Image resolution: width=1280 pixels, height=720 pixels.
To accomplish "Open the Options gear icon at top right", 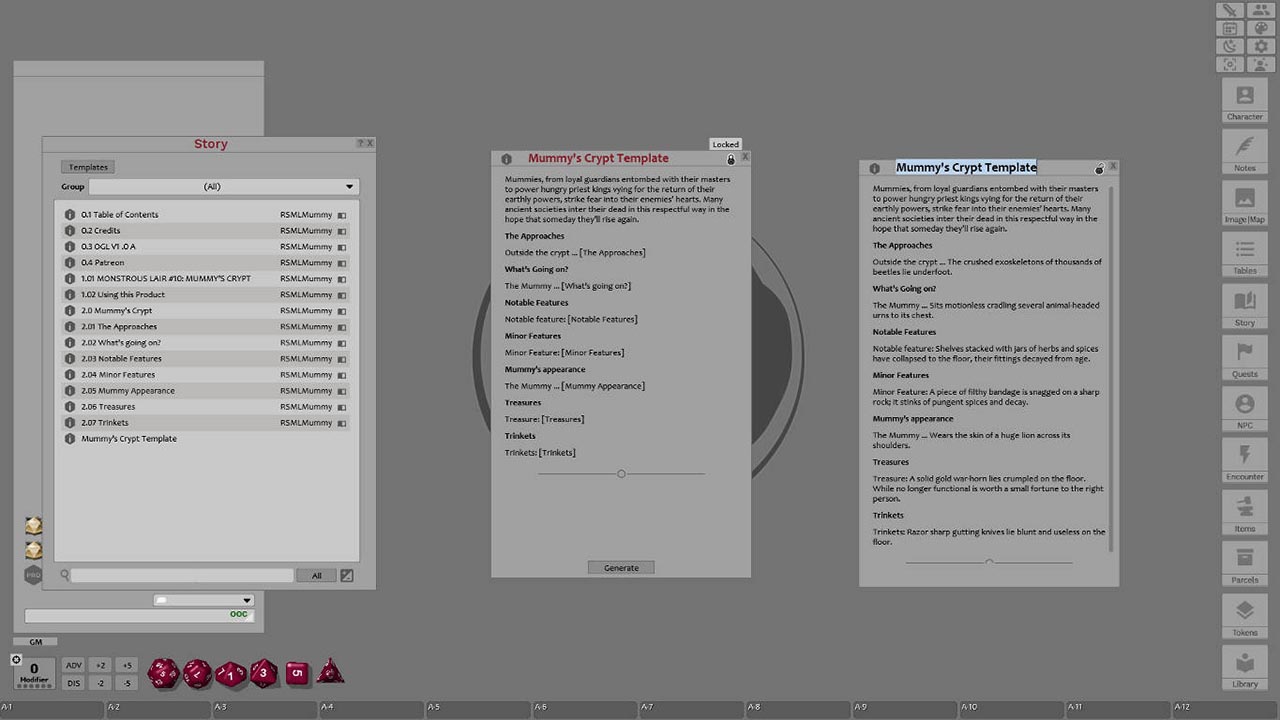I will (1261, 46).
